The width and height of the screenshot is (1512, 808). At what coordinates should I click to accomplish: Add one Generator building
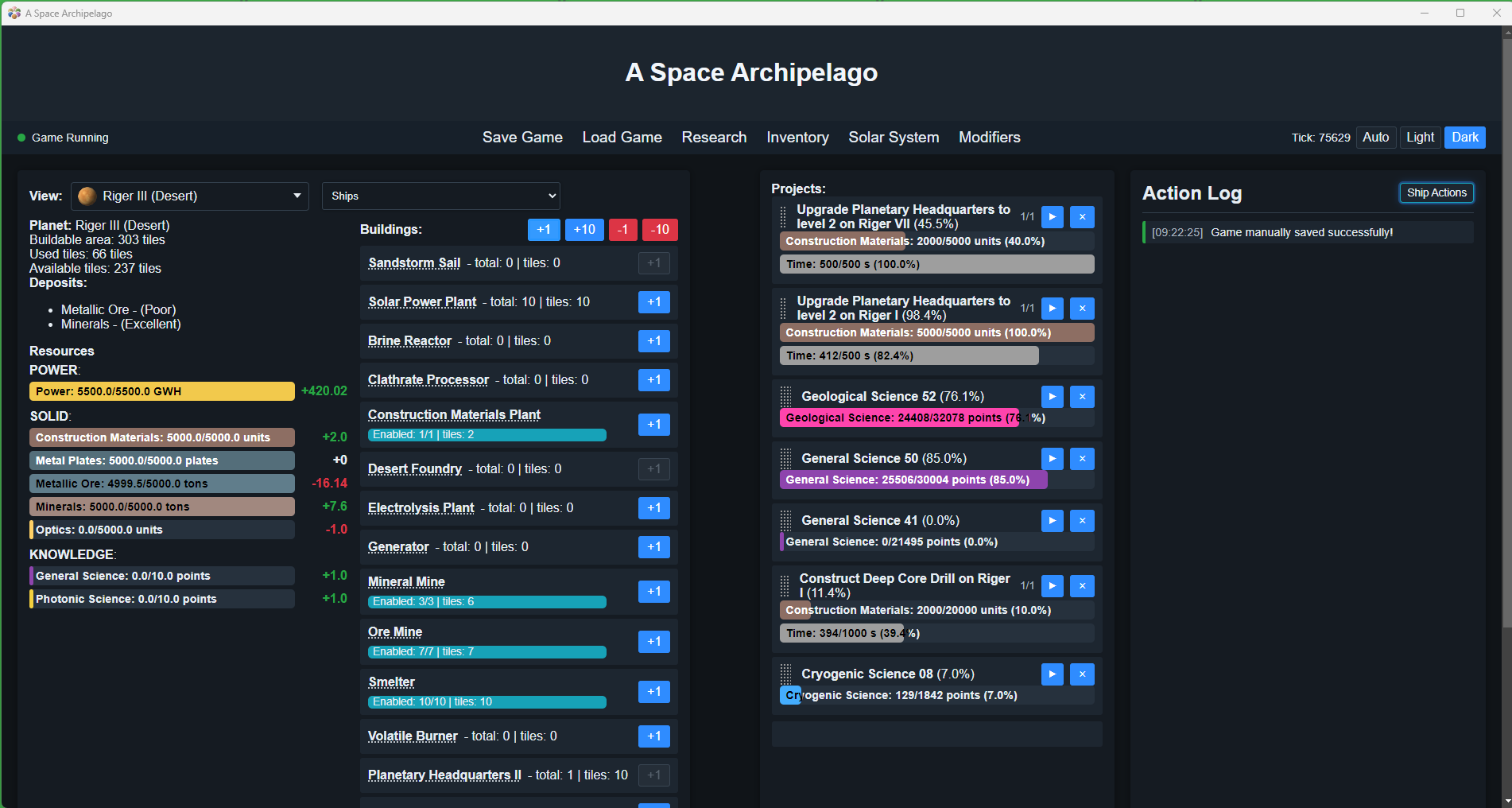(x=653, y=547)
